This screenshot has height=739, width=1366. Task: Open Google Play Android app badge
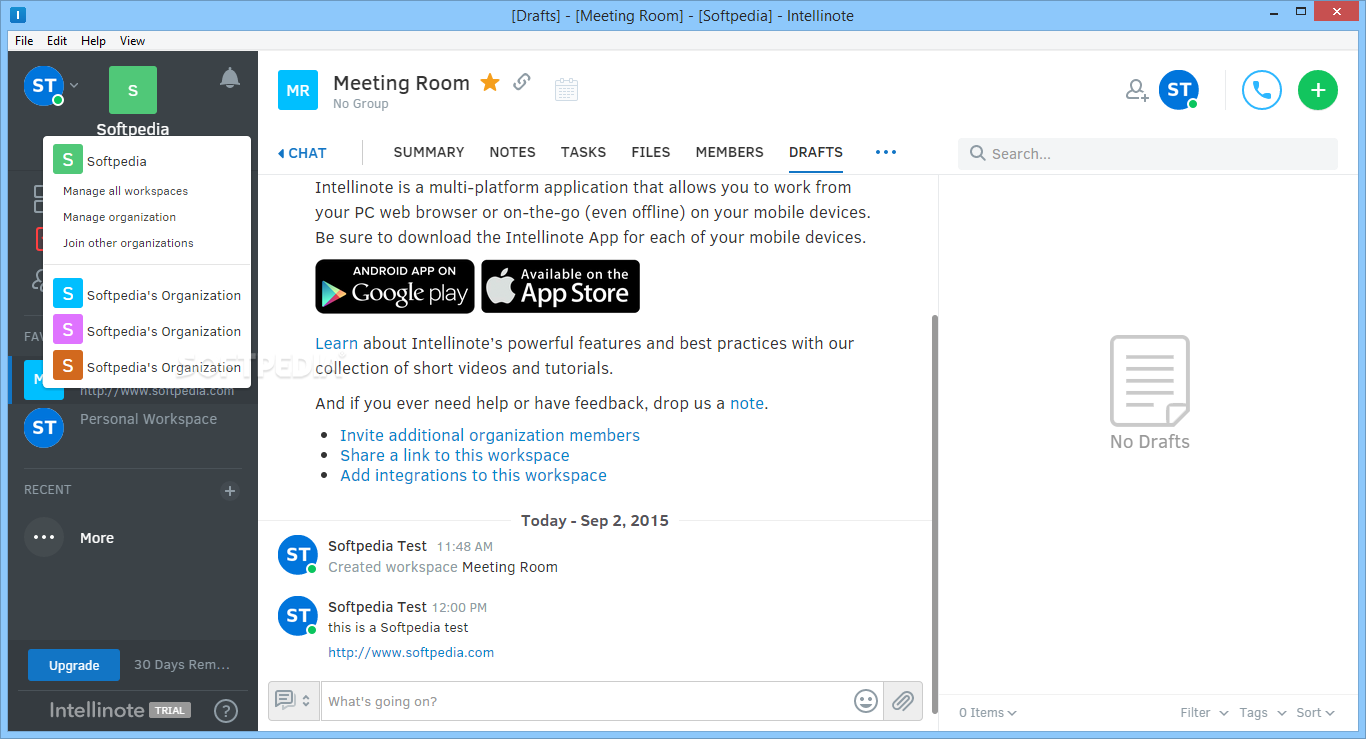395,286
